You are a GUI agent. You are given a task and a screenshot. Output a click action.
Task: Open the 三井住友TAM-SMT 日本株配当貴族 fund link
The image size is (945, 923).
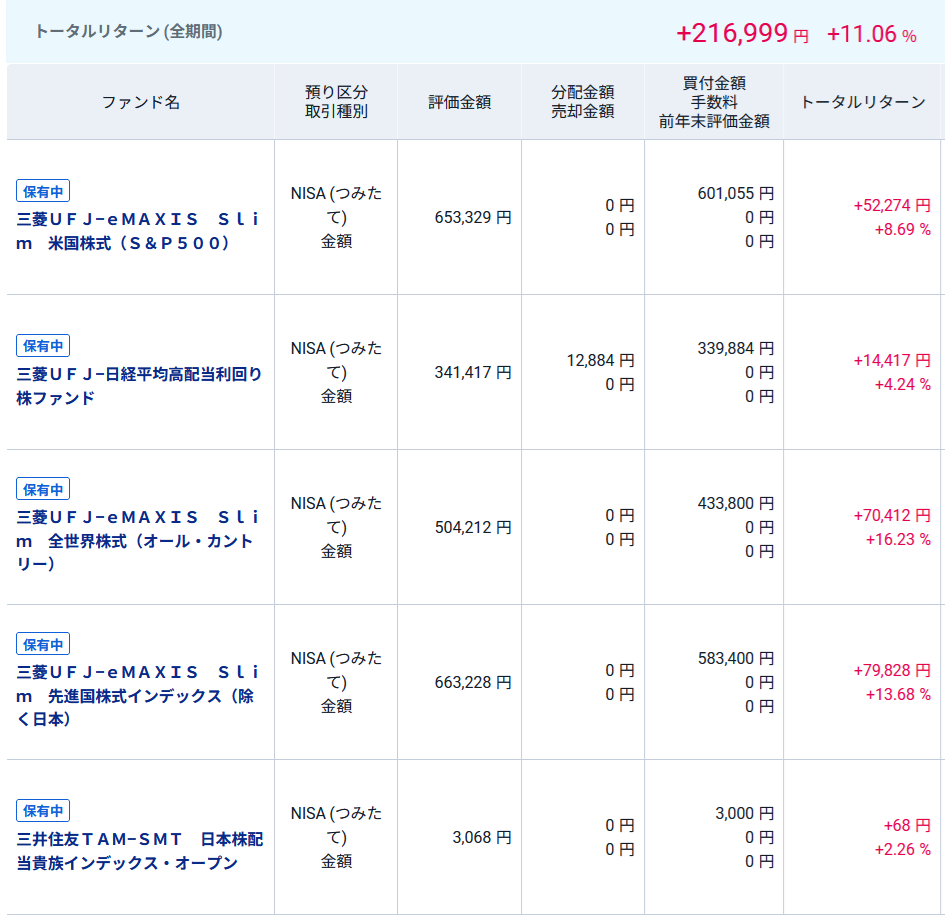140,850
